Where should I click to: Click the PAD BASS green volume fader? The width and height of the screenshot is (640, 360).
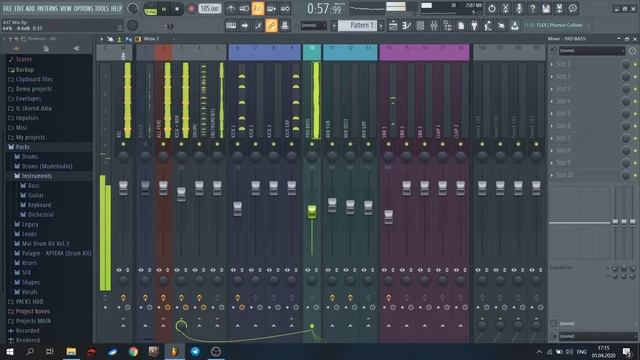(x=312, y=211)
